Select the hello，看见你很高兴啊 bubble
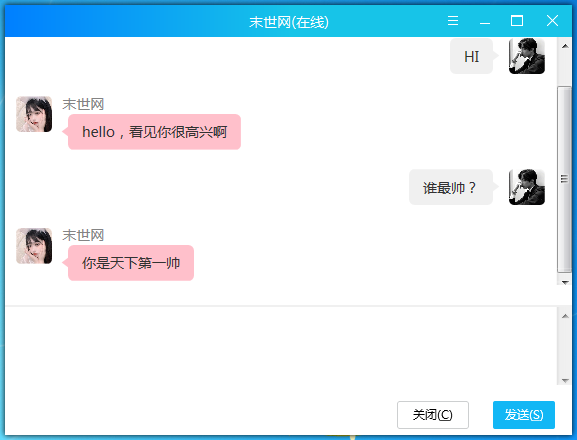 click(x=155, y=132)
